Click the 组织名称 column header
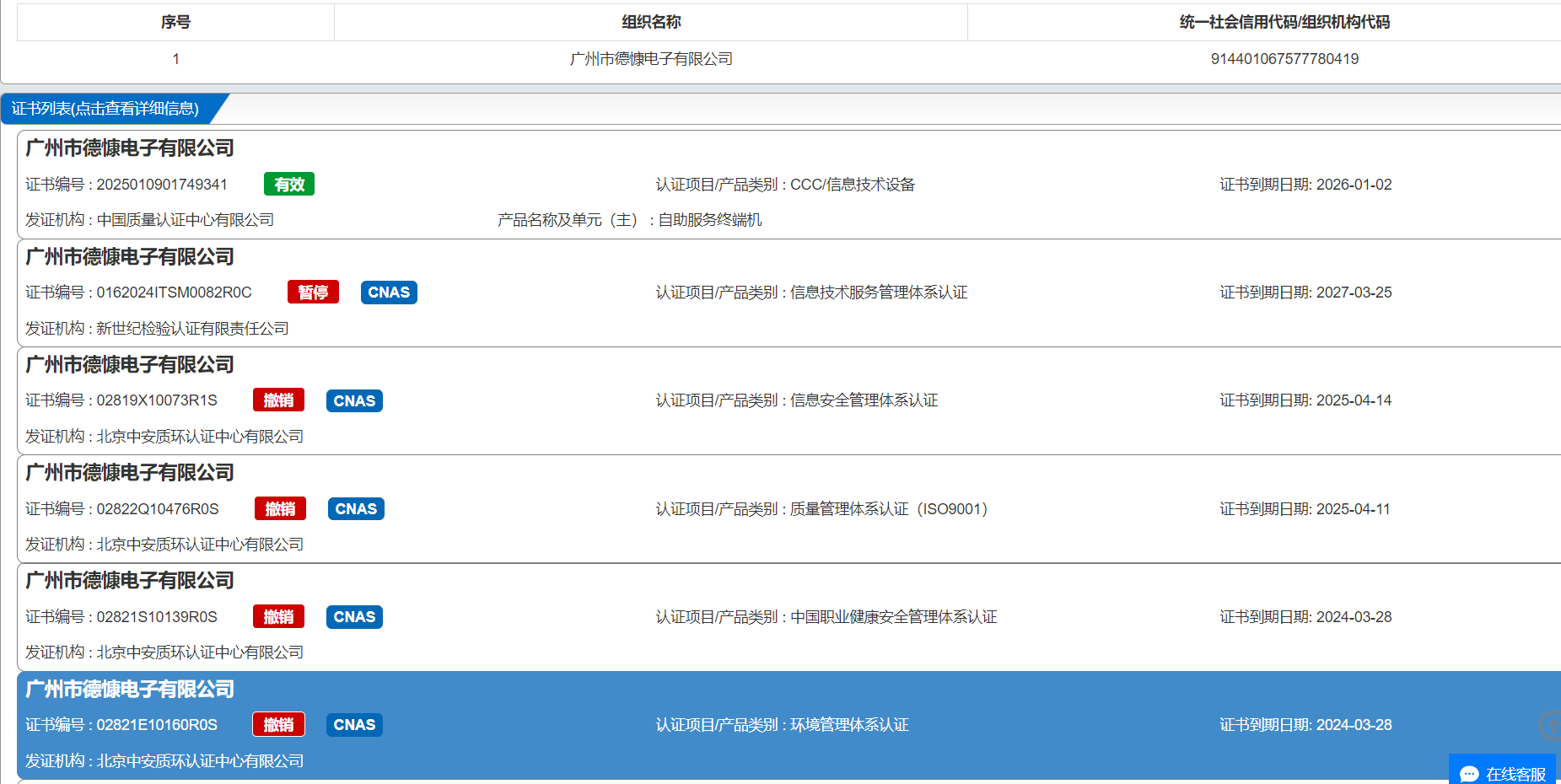 (651, 22)
